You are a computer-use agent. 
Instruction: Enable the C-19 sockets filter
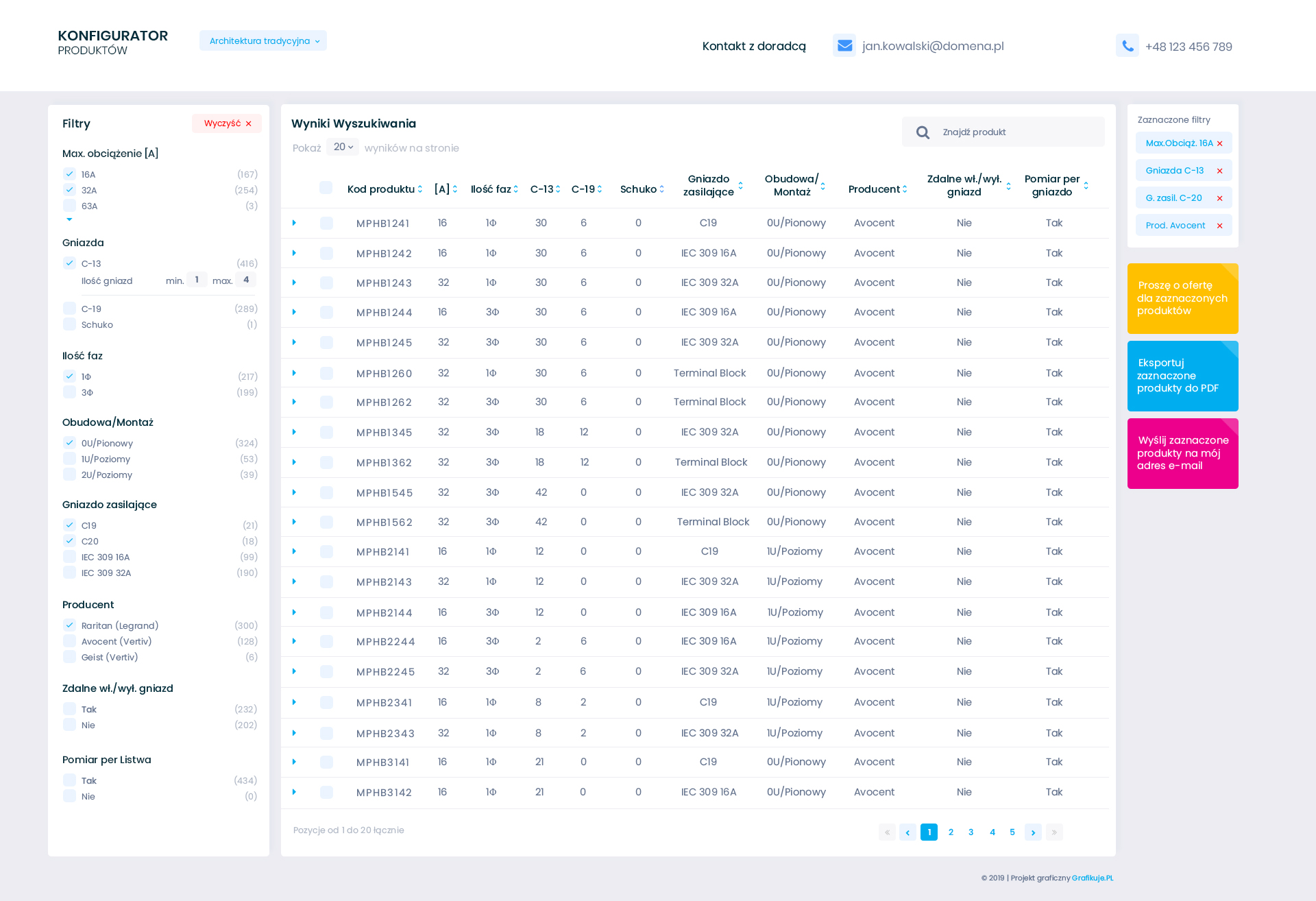pos(69,309)
